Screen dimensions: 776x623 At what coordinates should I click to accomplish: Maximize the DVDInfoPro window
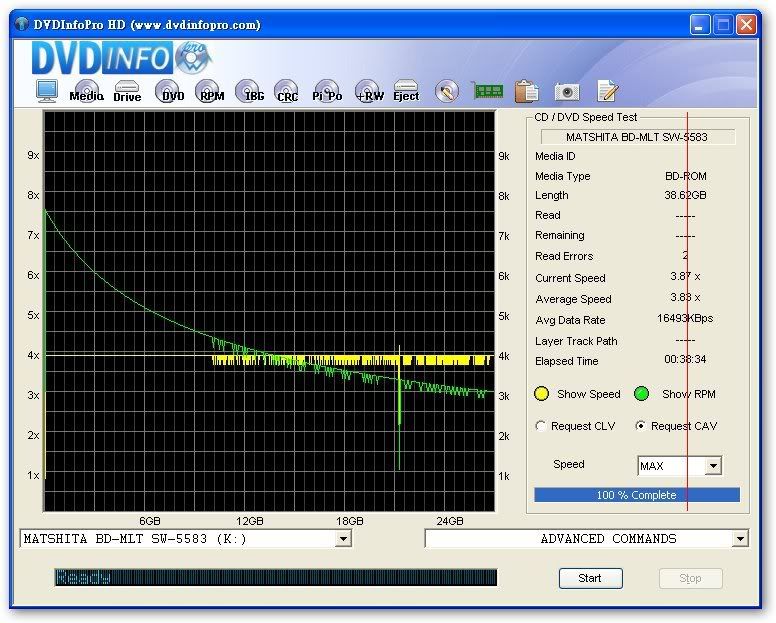click(x=724, y=25)
